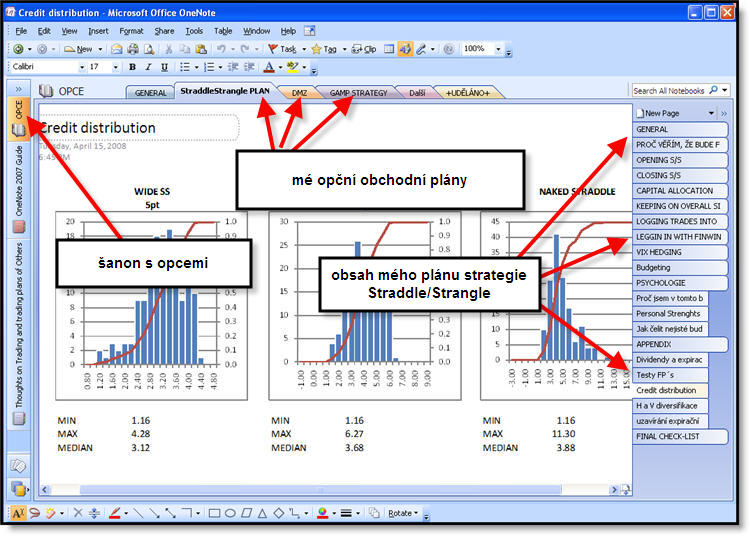Viewport: 750px width, 536px height.
Task: Click the Back navigation arrow icon
Action: point(18,49)
